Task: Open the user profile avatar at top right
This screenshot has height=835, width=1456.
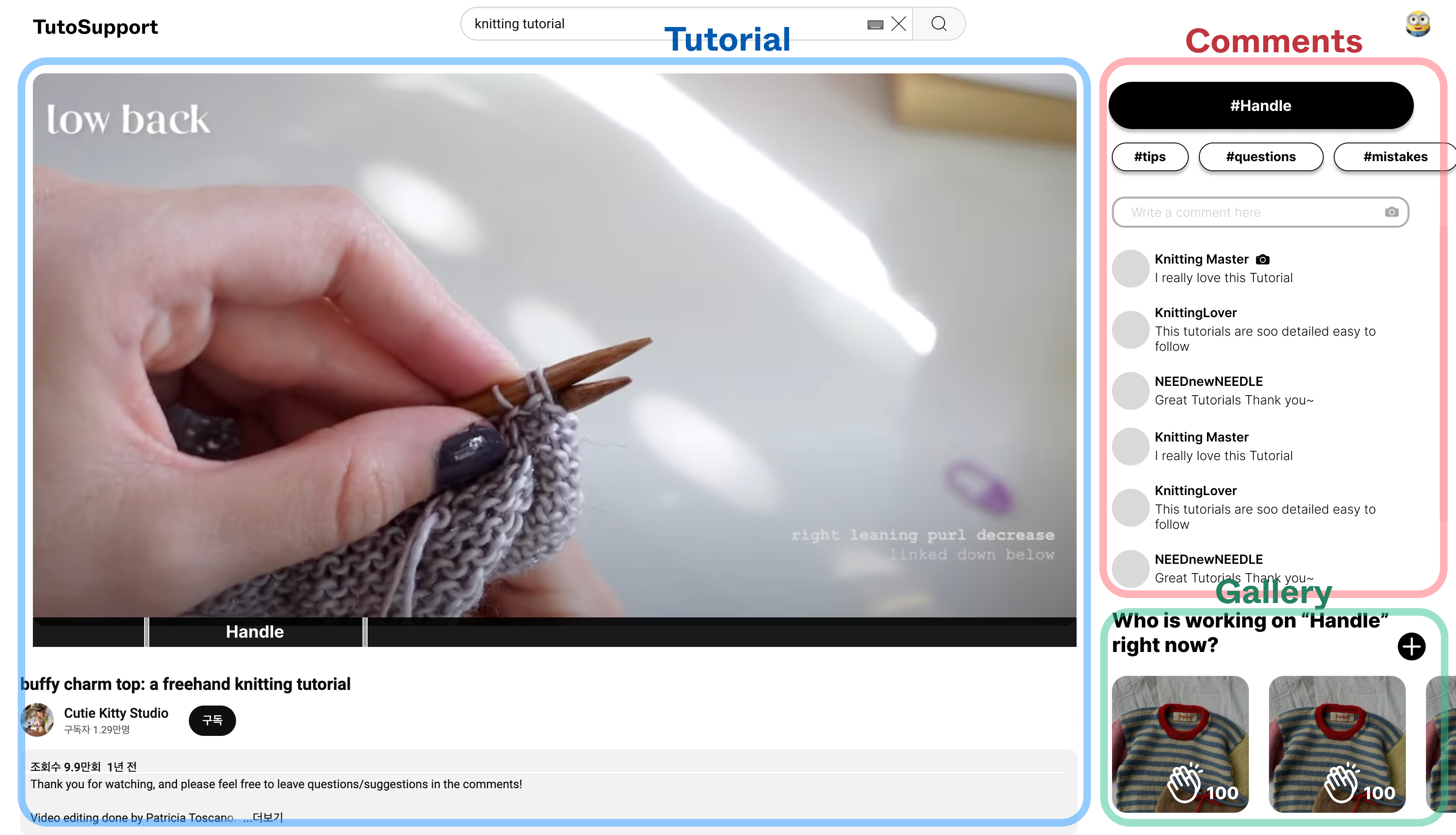Action: click(1418, 24)
